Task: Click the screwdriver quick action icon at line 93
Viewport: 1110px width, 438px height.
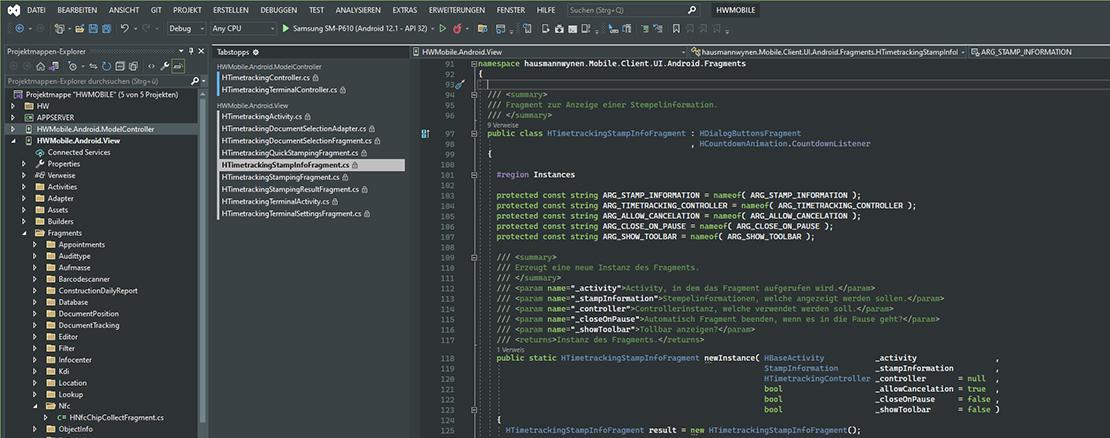Action: pos(458,84)
